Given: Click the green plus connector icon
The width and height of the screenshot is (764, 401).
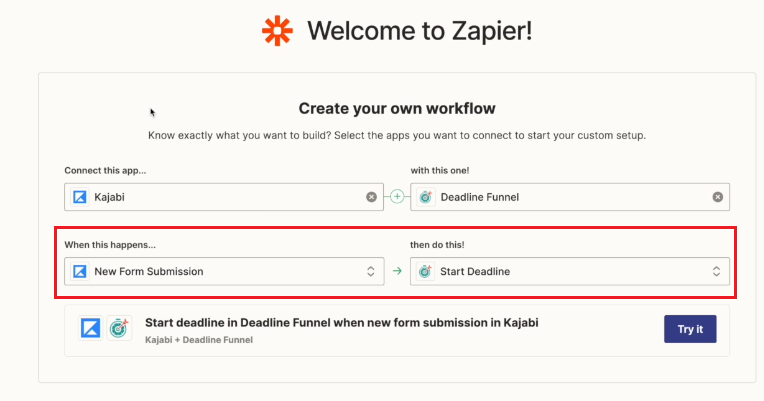Looking at the screenshot, I should tap(397, 197).
